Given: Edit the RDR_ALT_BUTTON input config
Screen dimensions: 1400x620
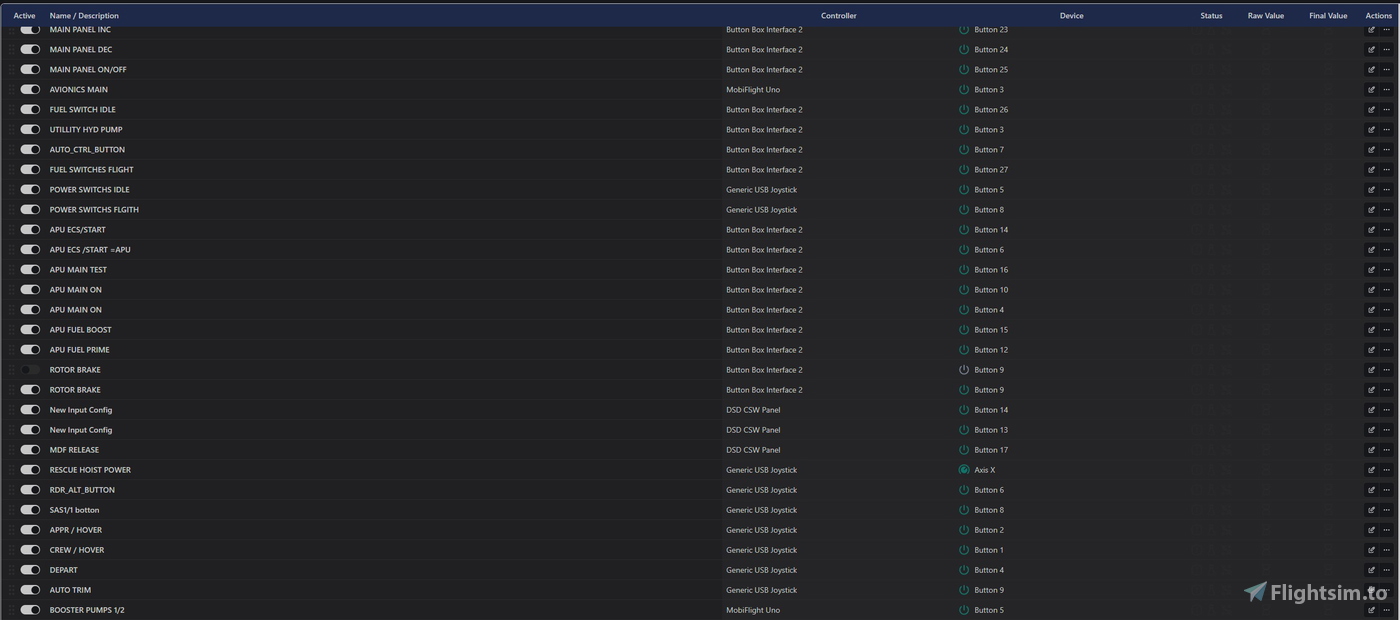Looking at the screenshot, I should [1371, 490].
